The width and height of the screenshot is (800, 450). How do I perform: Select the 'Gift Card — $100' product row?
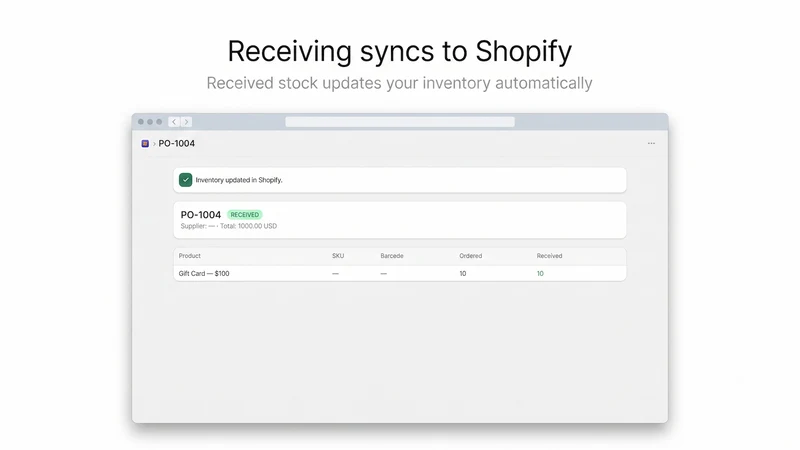[x=399, y=273]
